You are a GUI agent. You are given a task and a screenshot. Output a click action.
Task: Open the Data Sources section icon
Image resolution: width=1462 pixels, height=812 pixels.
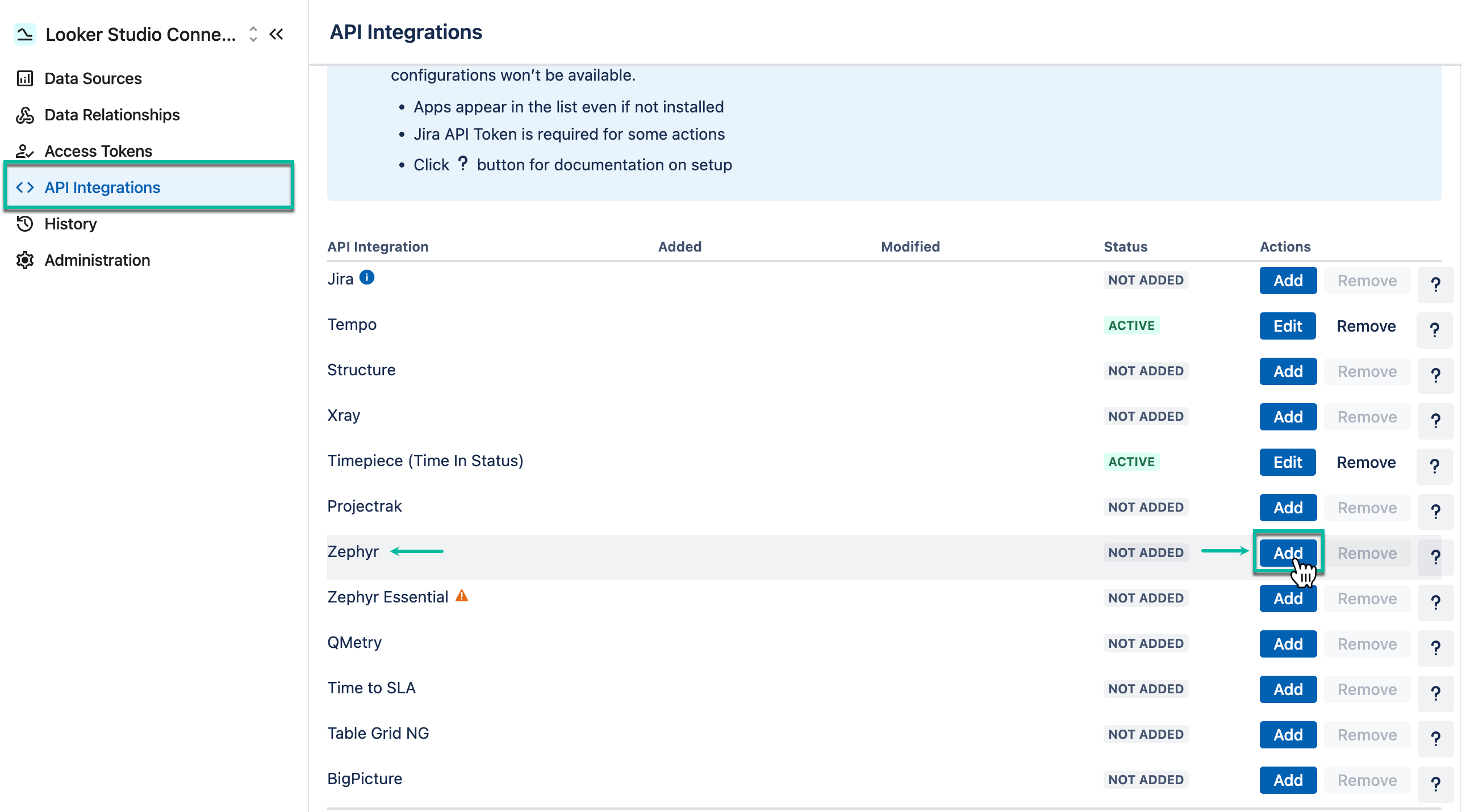tap(24, 78)
